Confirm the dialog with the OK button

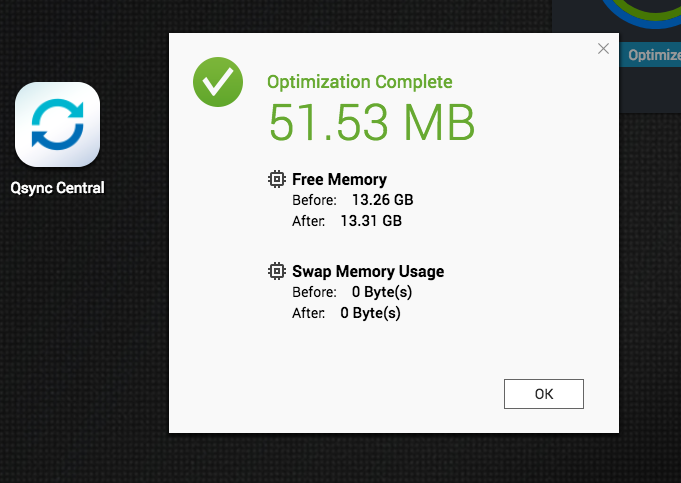point(544,394)
